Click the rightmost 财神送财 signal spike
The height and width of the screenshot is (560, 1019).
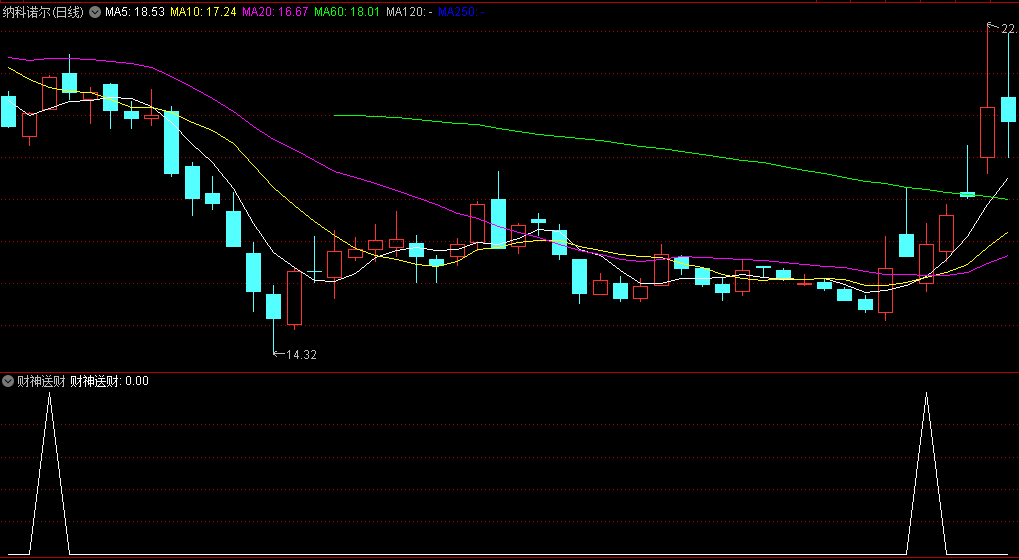926,473
